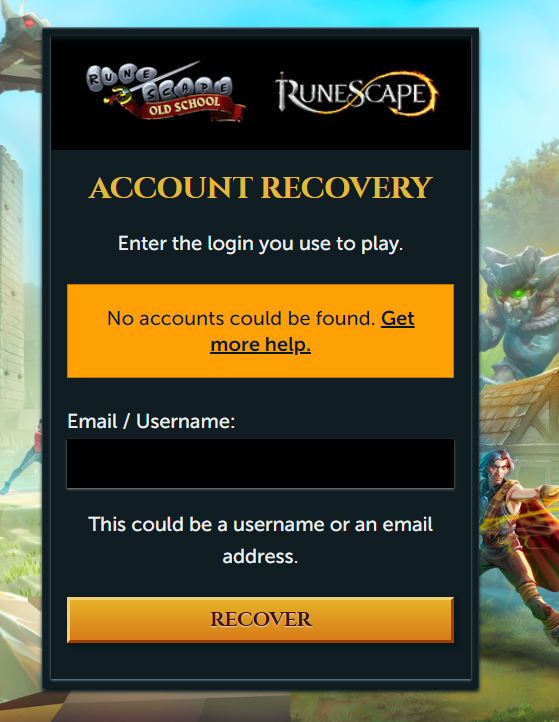Click the Enter the login instruction text
This screenshot has height=722, width=559.
tap(260, 243)
